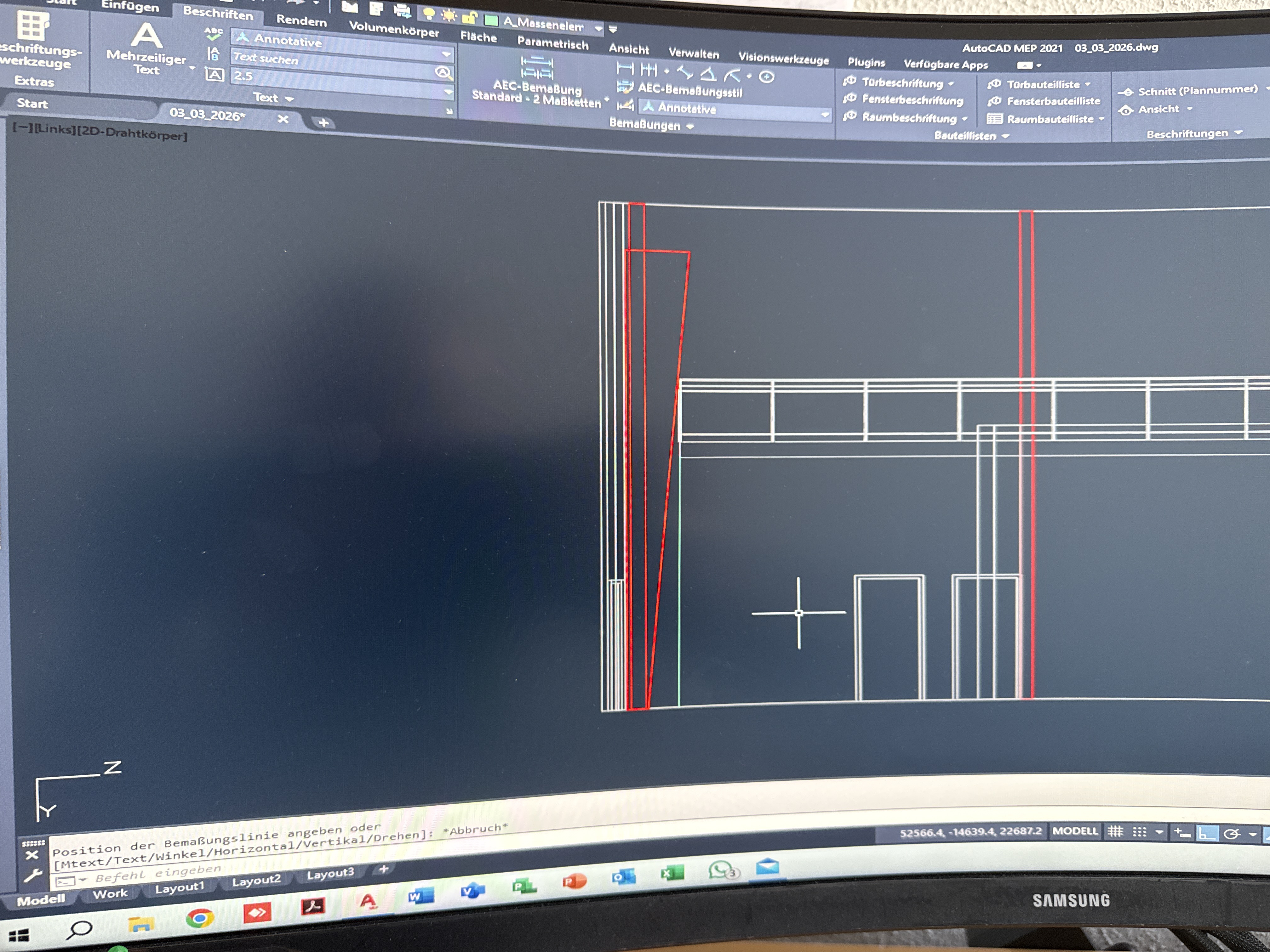1270x952 pixels.
Task: Open Adobe Acrobat from taskbar
Action: tap(313, 907)
